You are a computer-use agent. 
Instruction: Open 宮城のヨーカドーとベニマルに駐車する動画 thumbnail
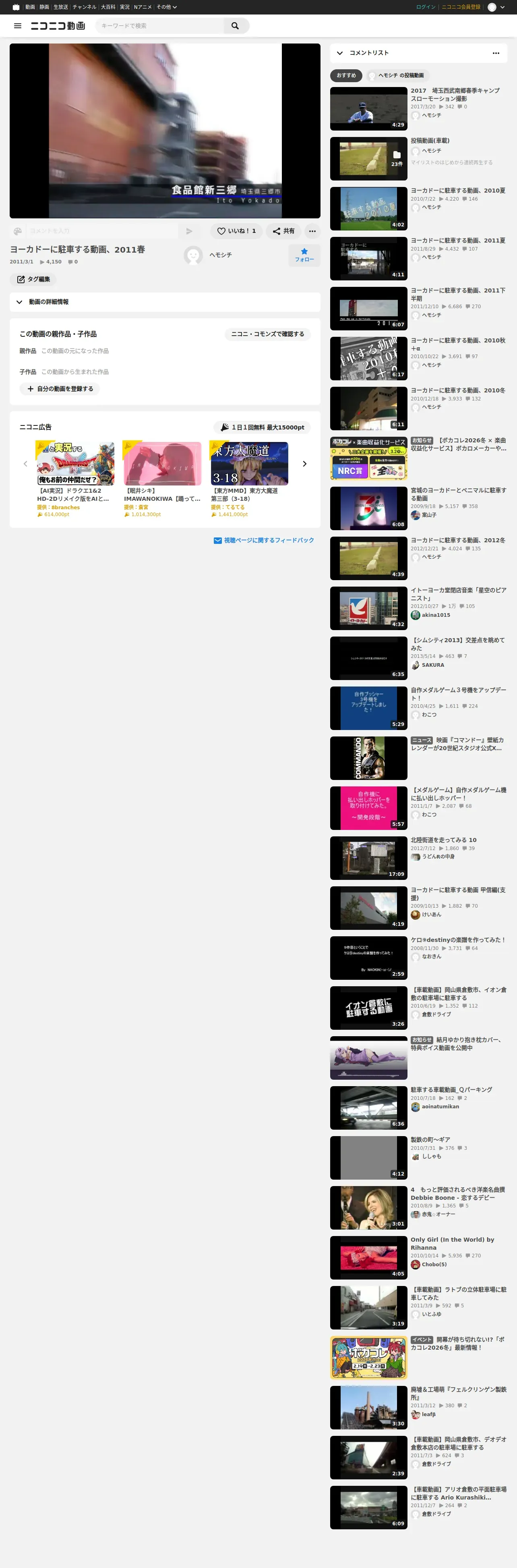tap(368, 509)
